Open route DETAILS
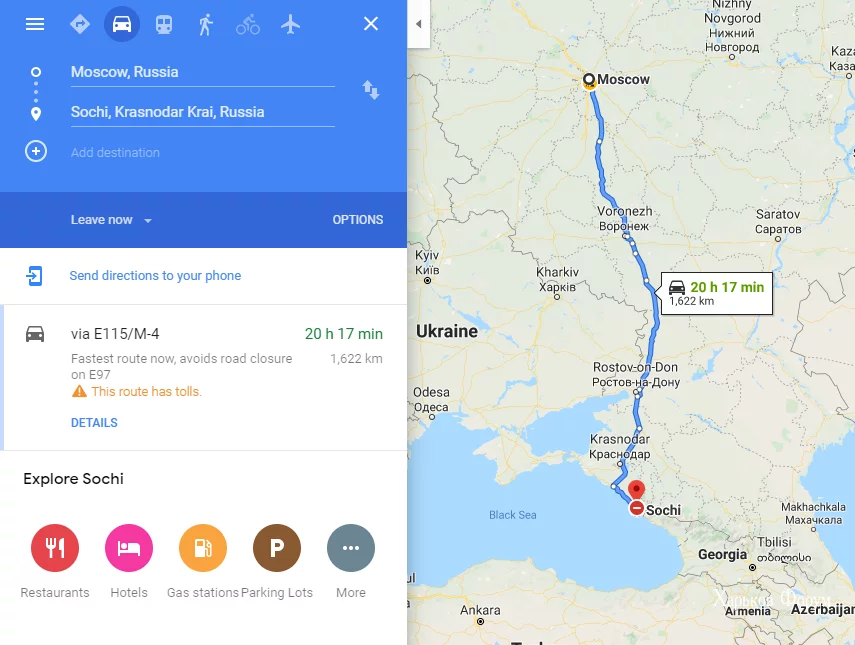The height and width of the screenshot is (645, 855). (94, 423)
